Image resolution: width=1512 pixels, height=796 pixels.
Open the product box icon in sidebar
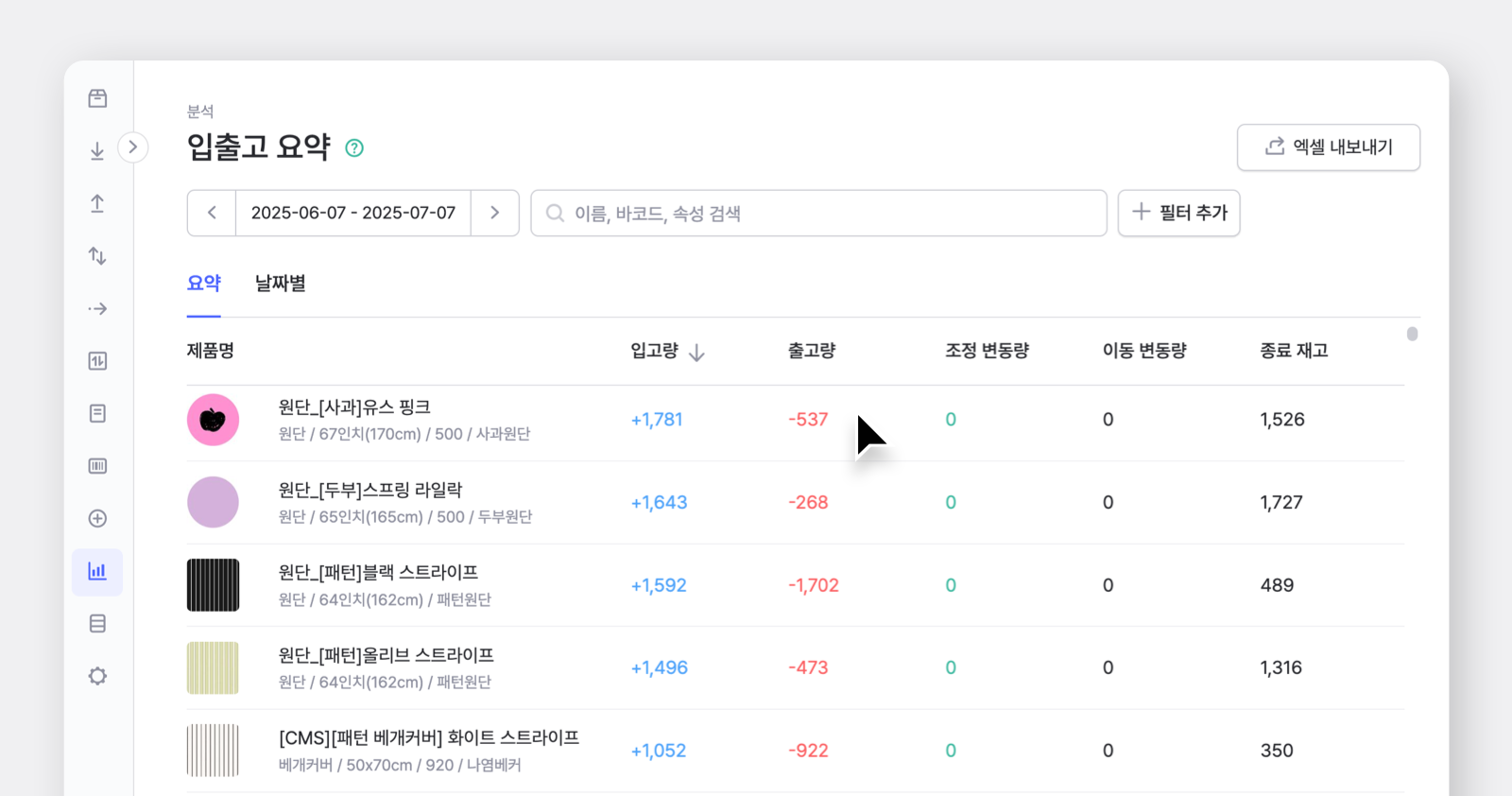click(97, 98)
